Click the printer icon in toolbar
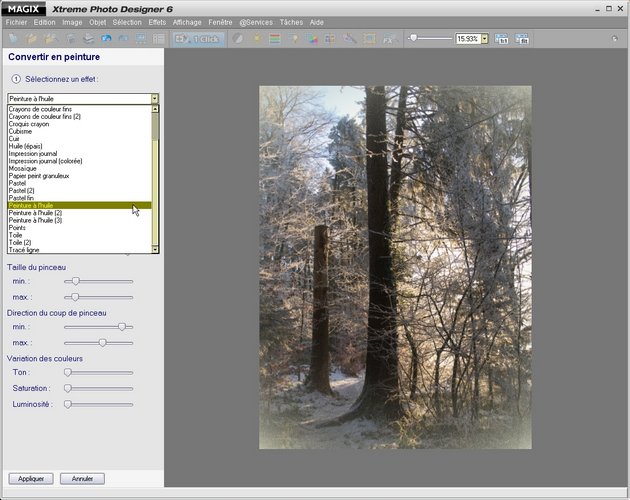Screen dimensions: 630x500 tap(89, 38)
